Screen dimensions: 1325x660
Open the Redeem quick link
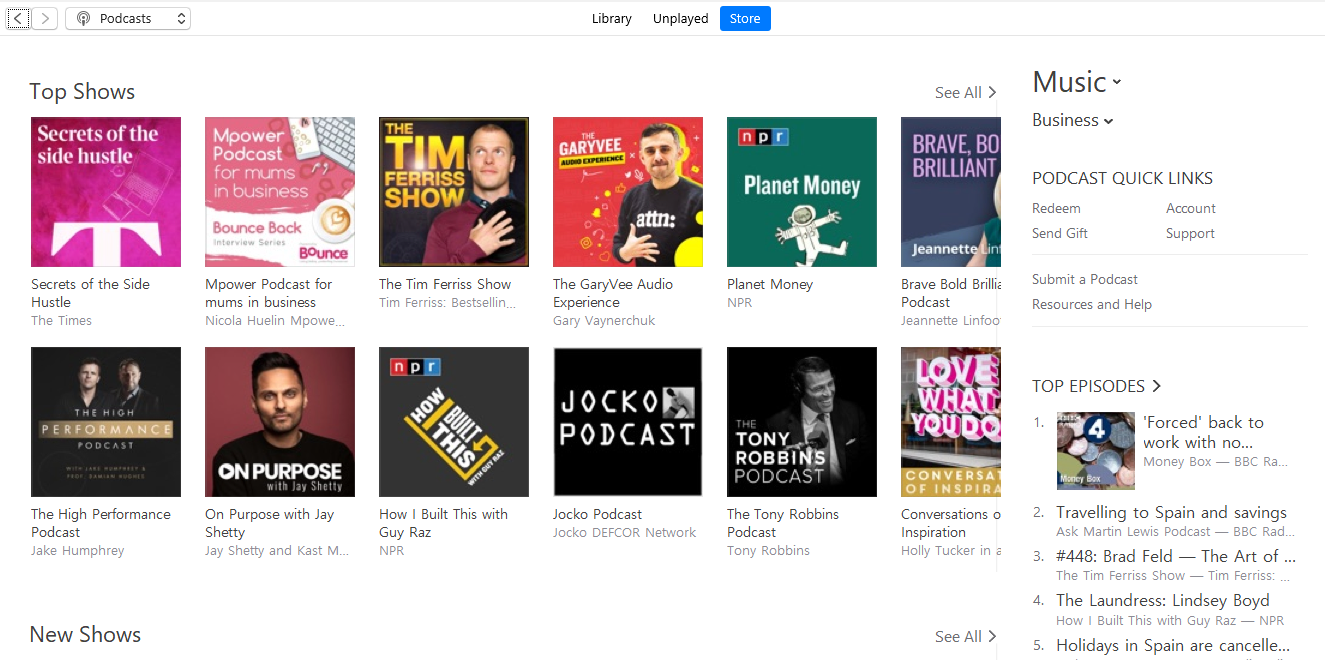[x=1056, y=208]
